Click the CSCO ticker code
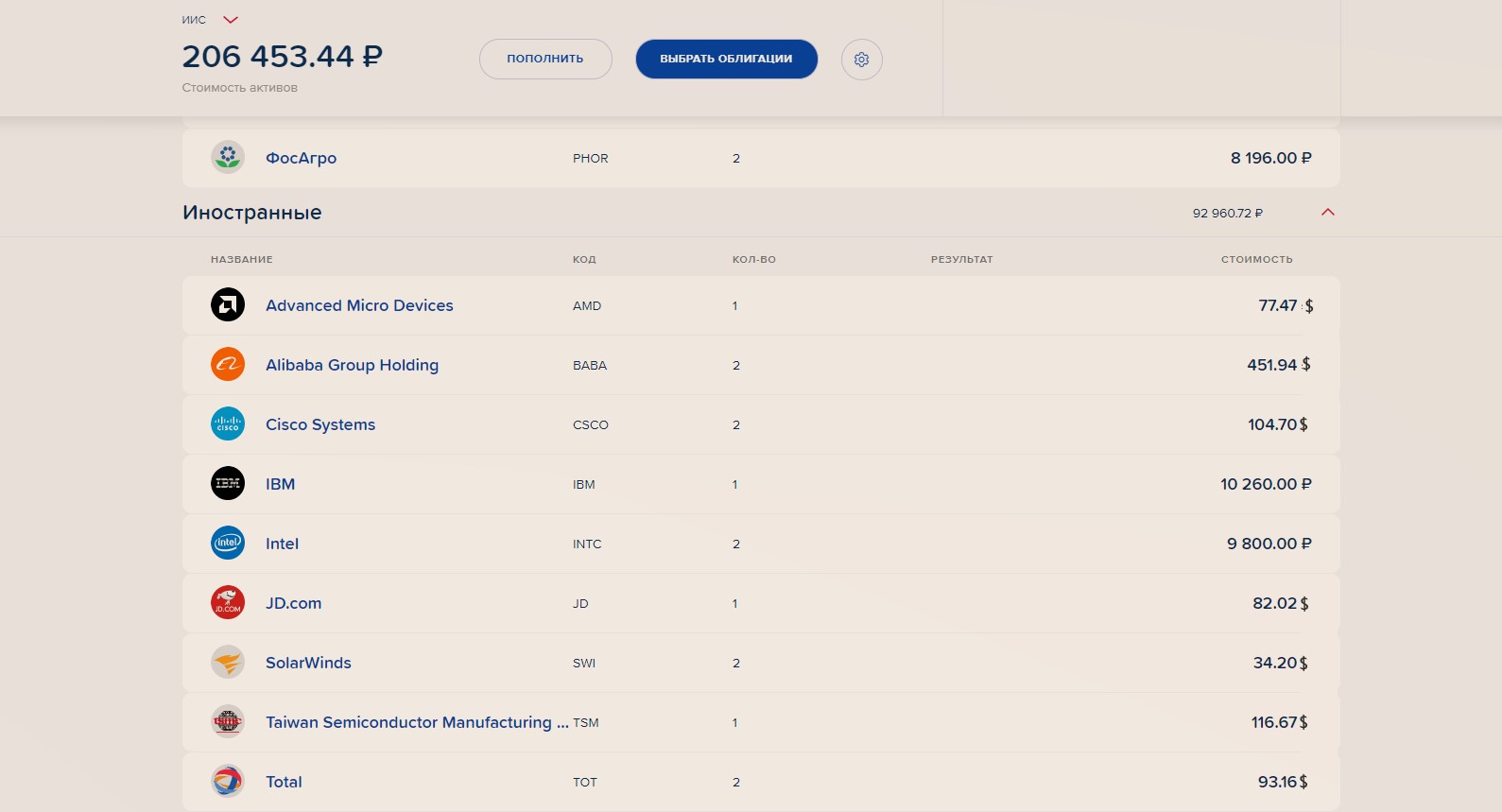Screen dimensions: 1502x812 click(x=591, y=425)
